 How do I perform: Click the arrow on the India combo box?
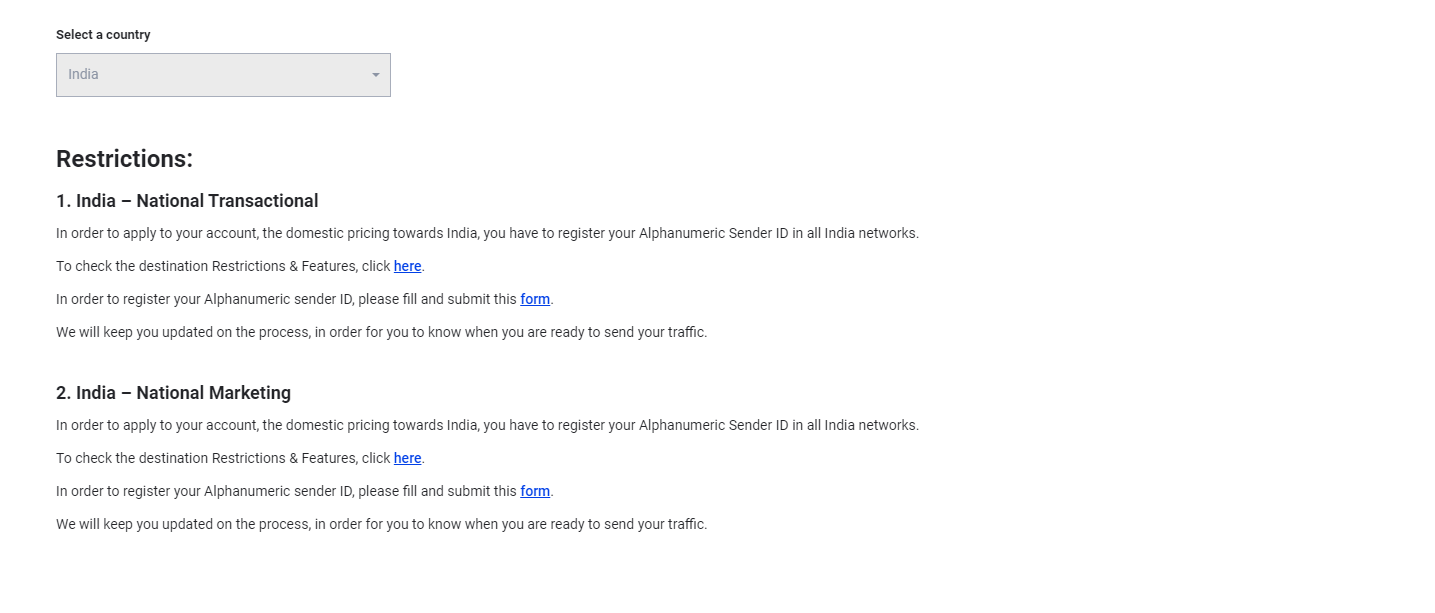pos(376,75)
